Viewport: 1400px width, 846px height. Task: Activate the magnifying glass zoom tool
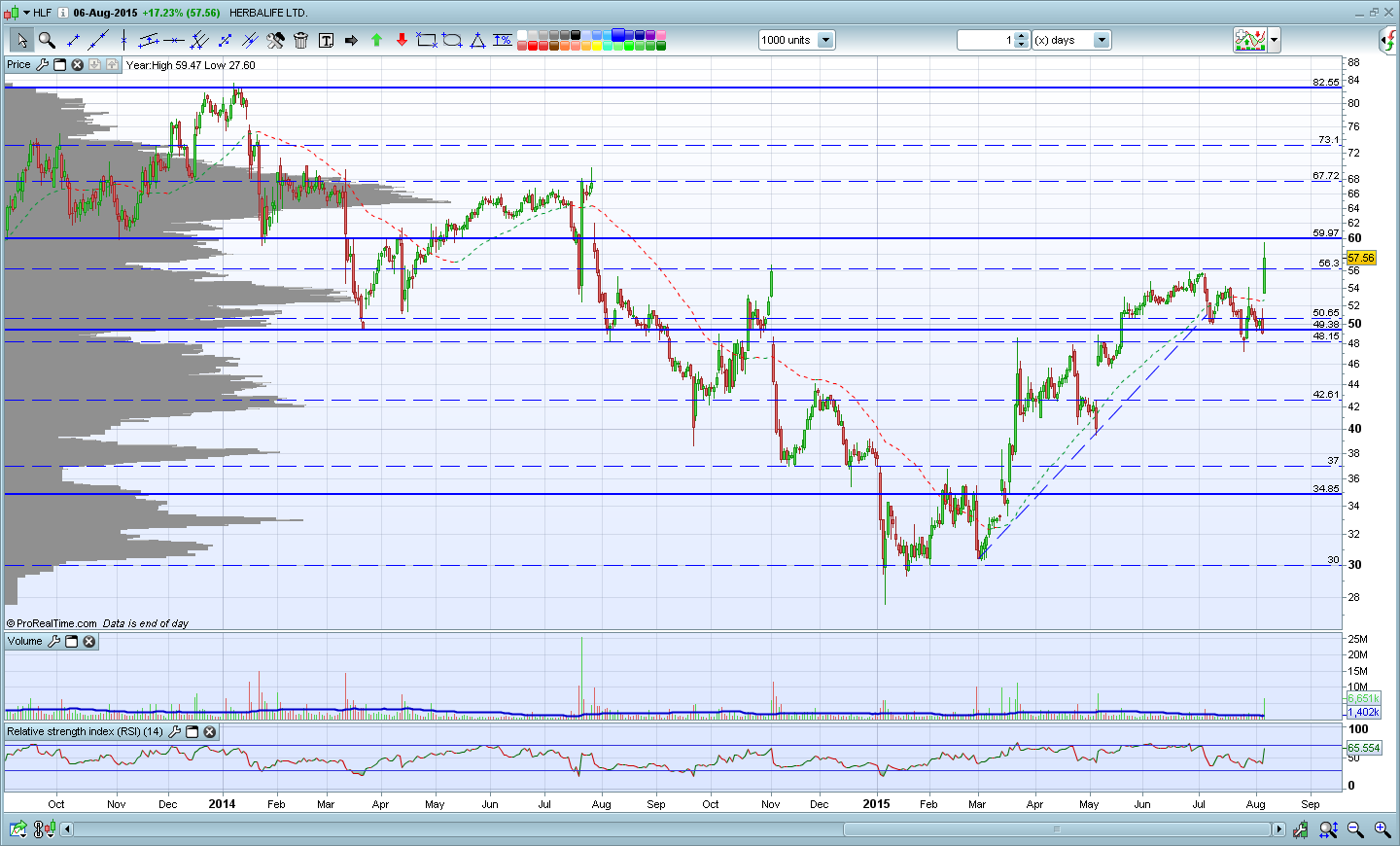[x=47, y=40]
